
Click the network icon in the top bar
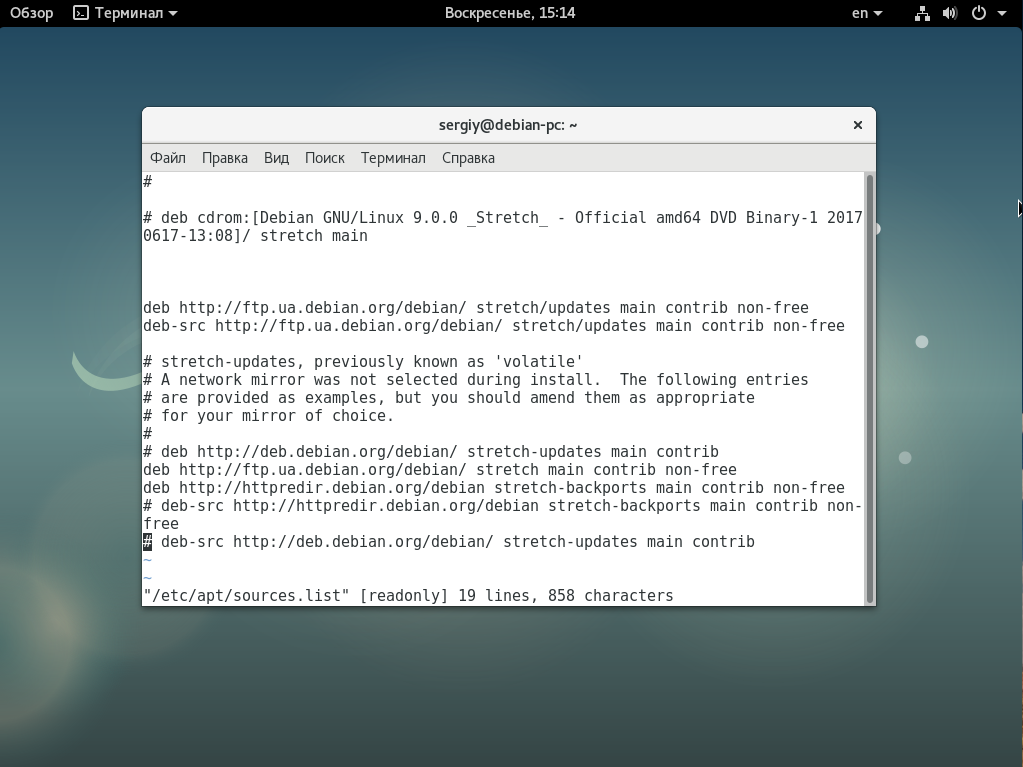[921, 13]
